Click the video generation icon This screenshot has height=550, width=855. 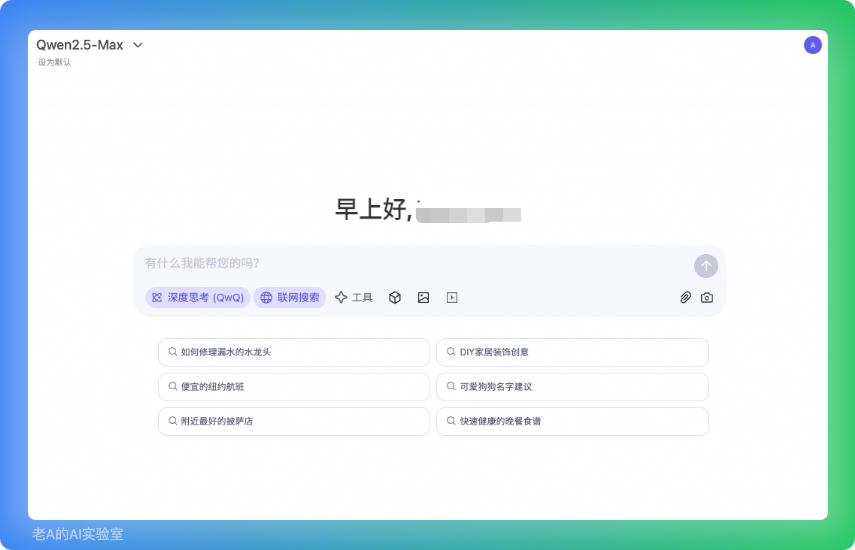452,298
